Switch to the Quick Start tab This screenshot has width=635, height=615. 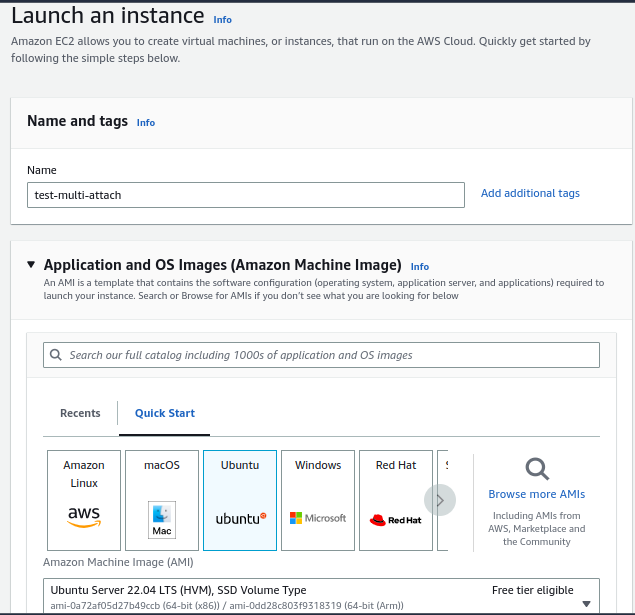165,413
